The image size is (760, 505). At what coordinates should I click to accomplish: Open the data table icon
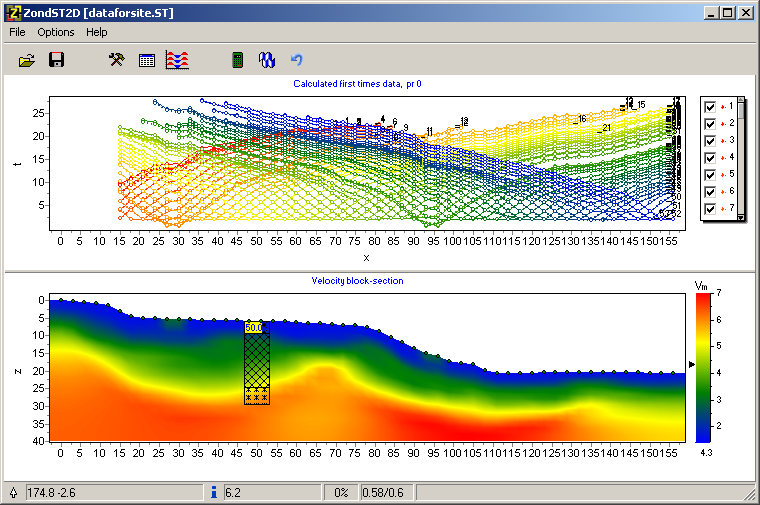point(147,60)
